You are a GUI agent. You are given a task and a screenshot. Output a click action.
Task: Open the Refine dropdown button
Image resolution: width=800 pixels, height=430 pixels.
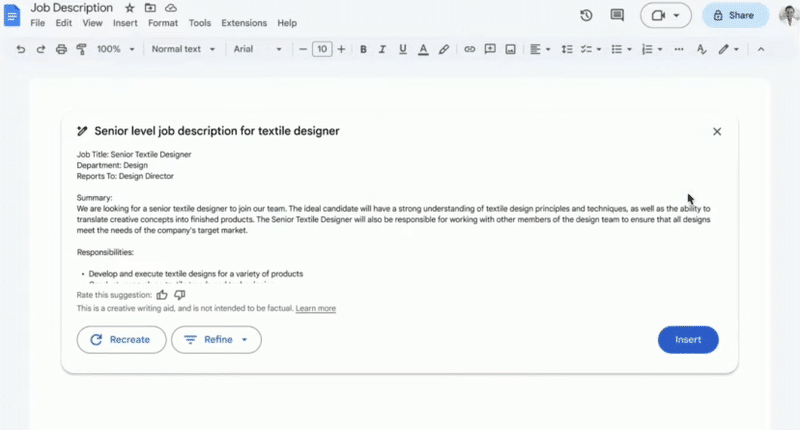[x=216, y=340]
